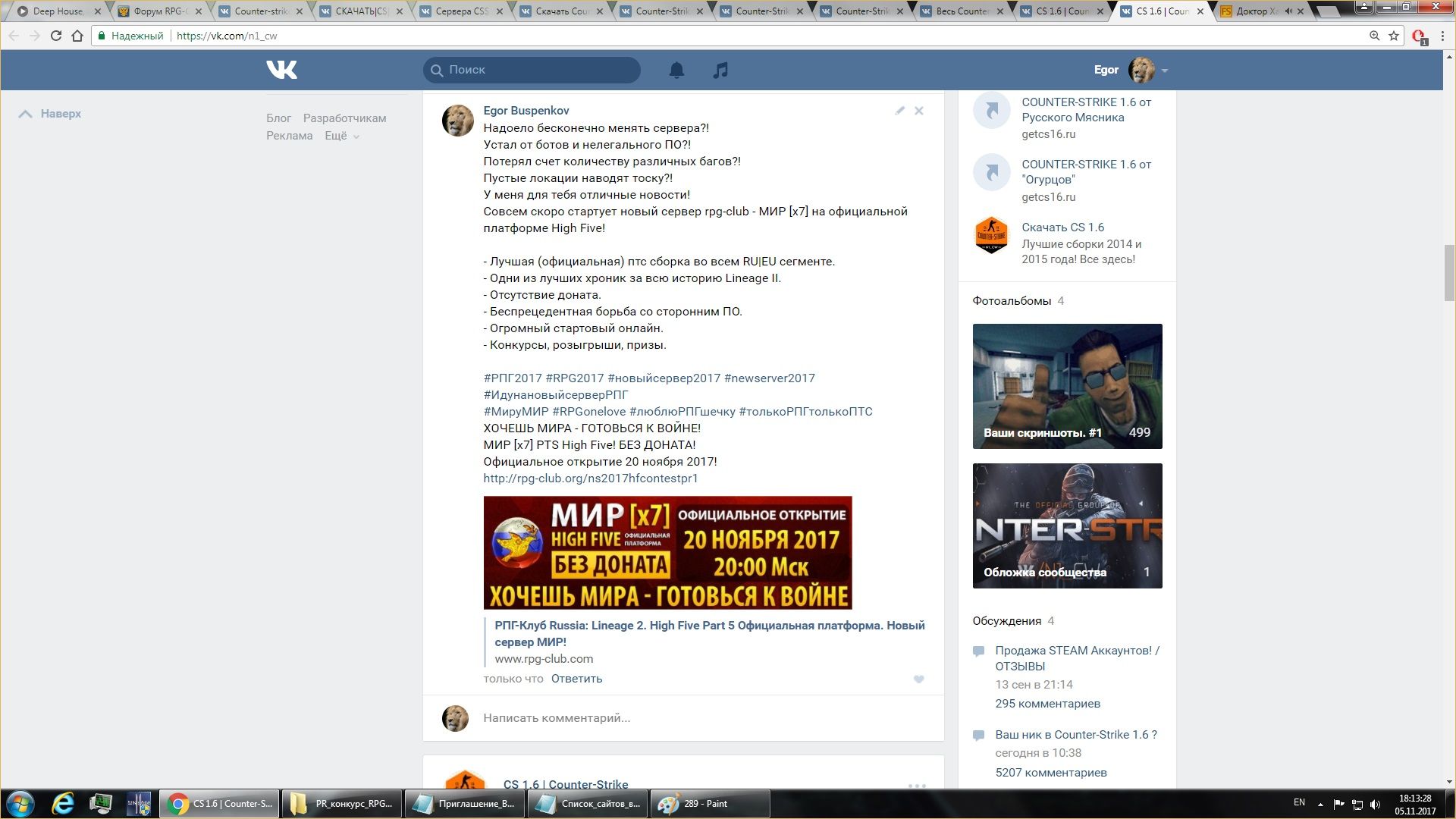1456x819 pixels.
Task: Go to browser home page icon
Action: [77, 36]
